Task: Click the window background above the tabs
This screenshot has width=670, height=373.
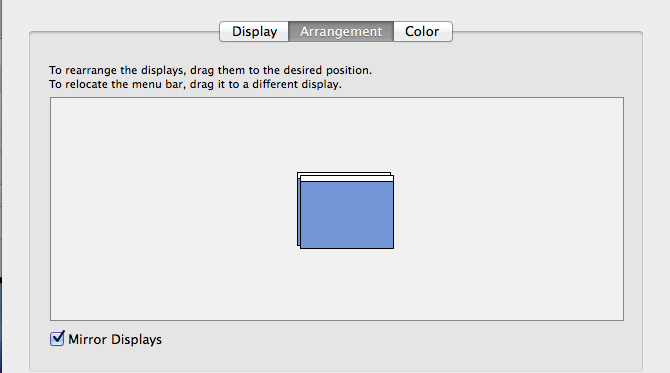Action: [335, 9]
